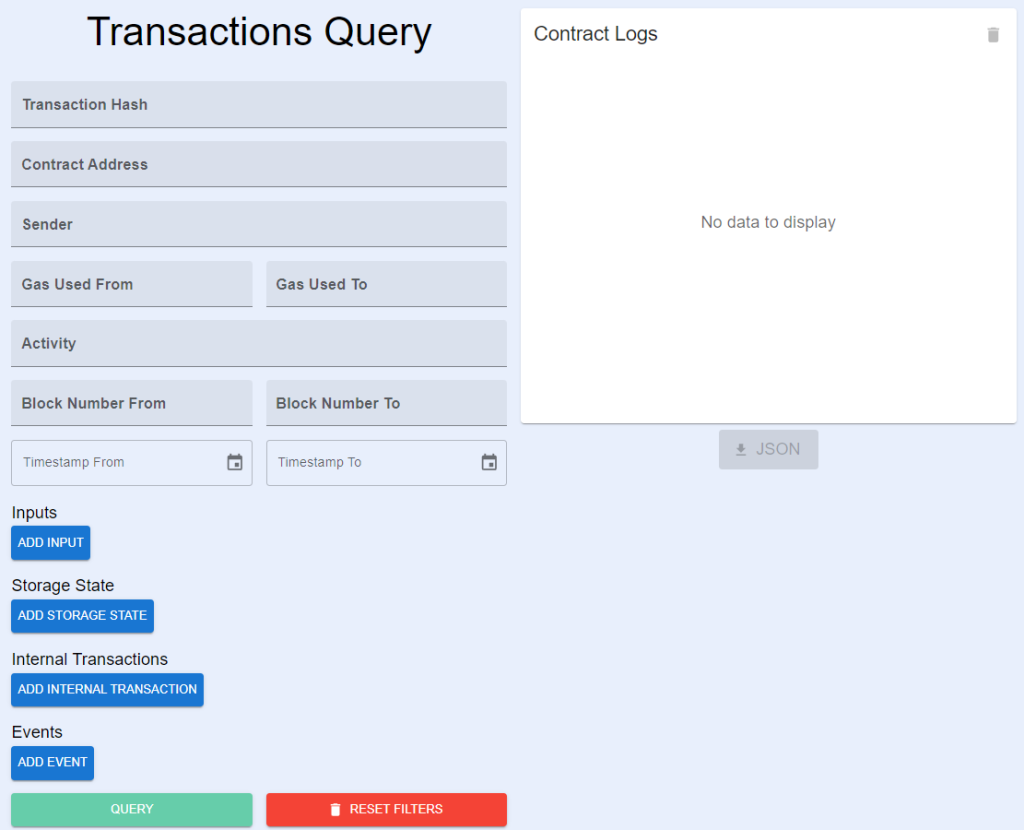The image size is (1024, 830).
Task: Select the Transaction Hash input field
Action: [x=259, y=104]
